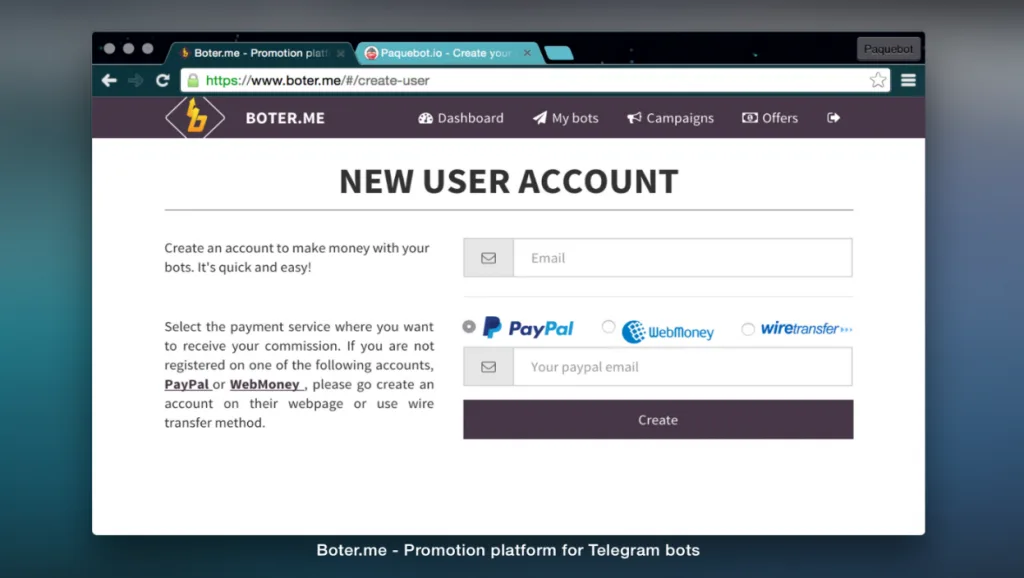Open the PayPal link in the description
The height and width of the screenshot is (578, 1024).
[x=187, y=385]
